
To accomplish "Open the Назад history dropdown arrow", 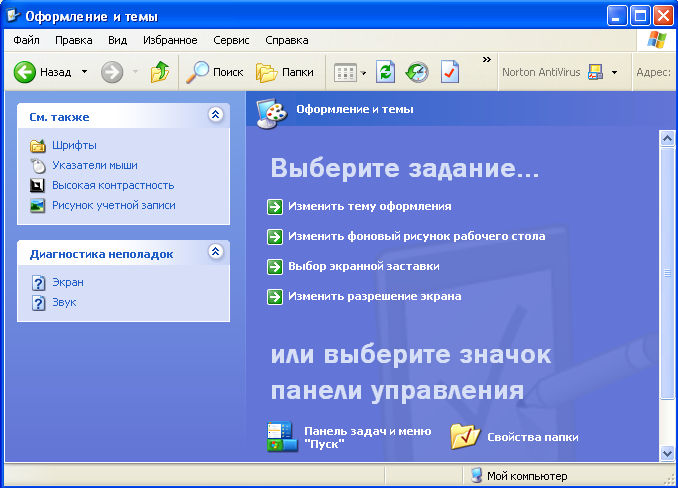I will (85, 72).
